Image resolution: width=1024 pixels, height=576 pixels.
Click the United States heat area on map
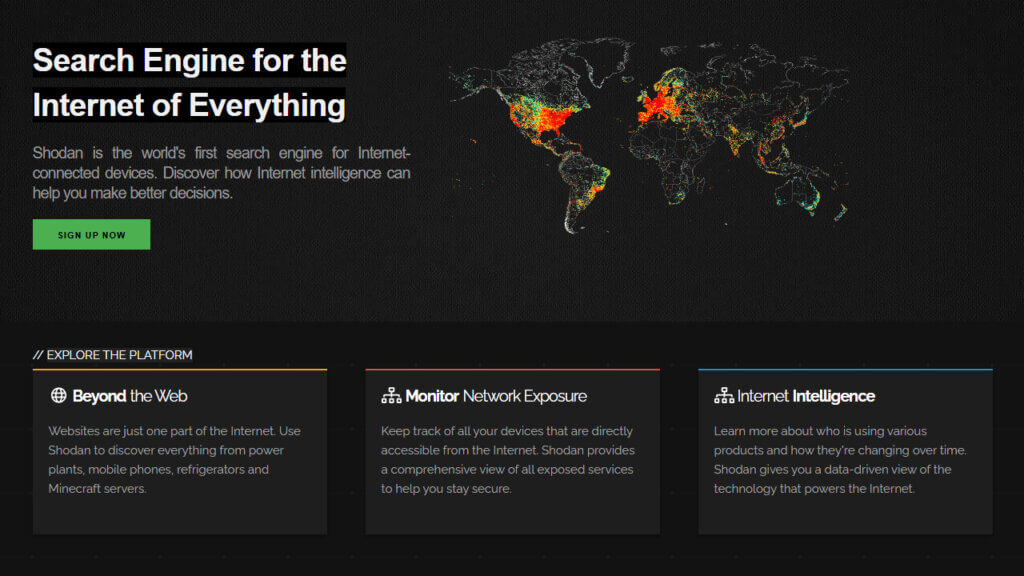click(545, 120)
